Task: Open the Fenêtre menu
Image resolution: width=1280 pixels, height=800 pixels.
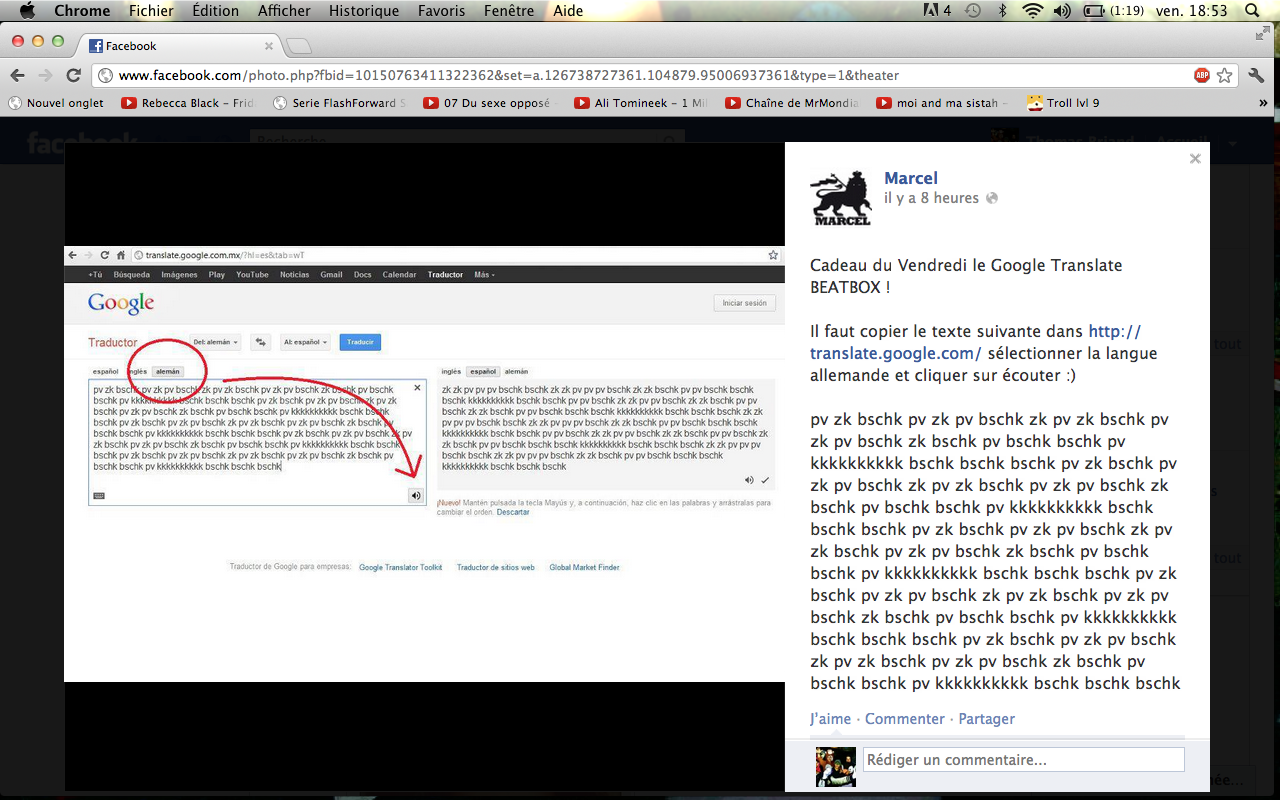Action: click(x=509, y=11)
